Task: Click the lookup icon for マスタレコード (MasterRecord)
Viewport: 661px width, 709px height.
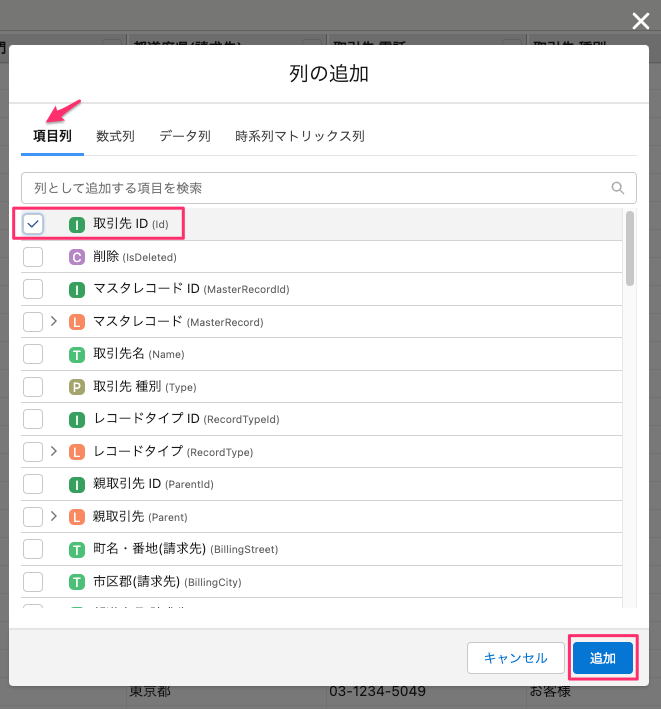Action: (x=77, y=322)
